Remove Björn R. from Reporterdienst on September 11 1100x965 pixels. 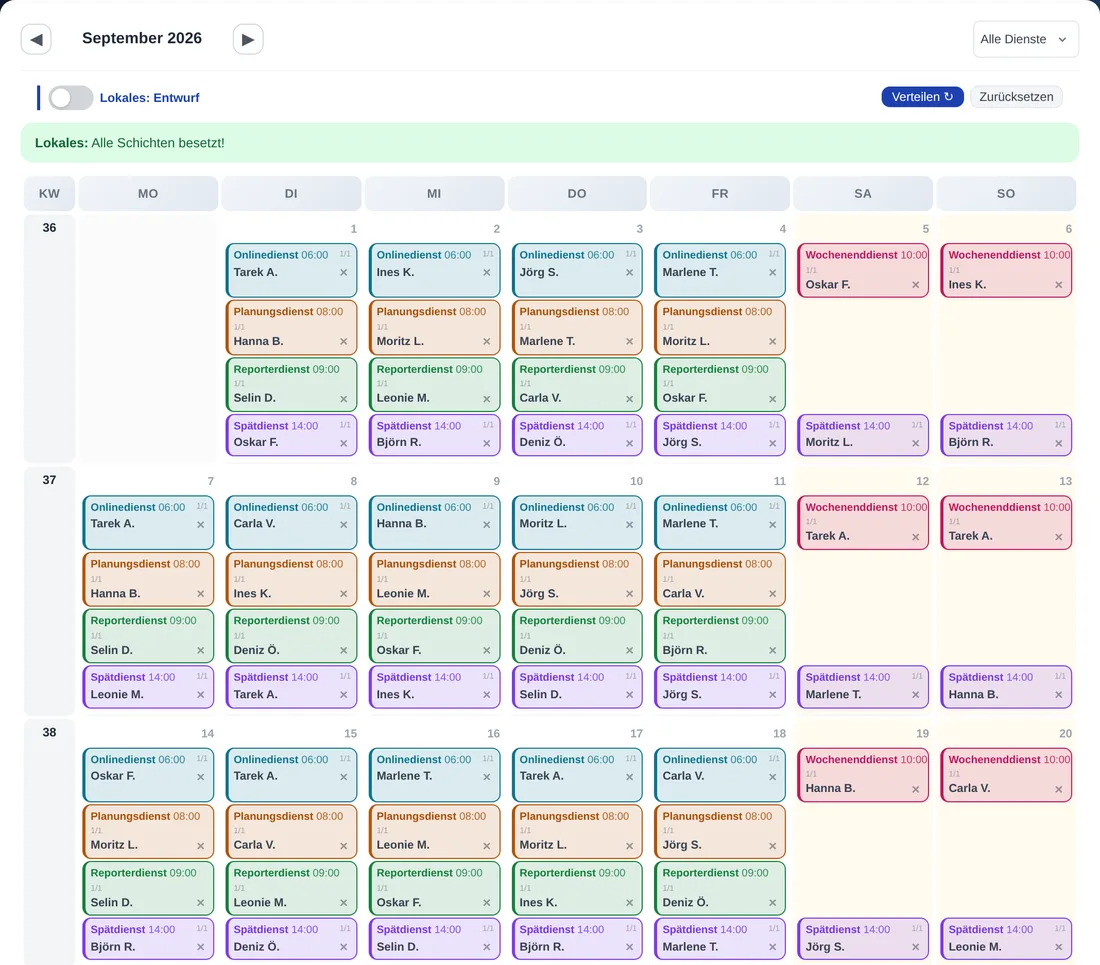(772, 650)
